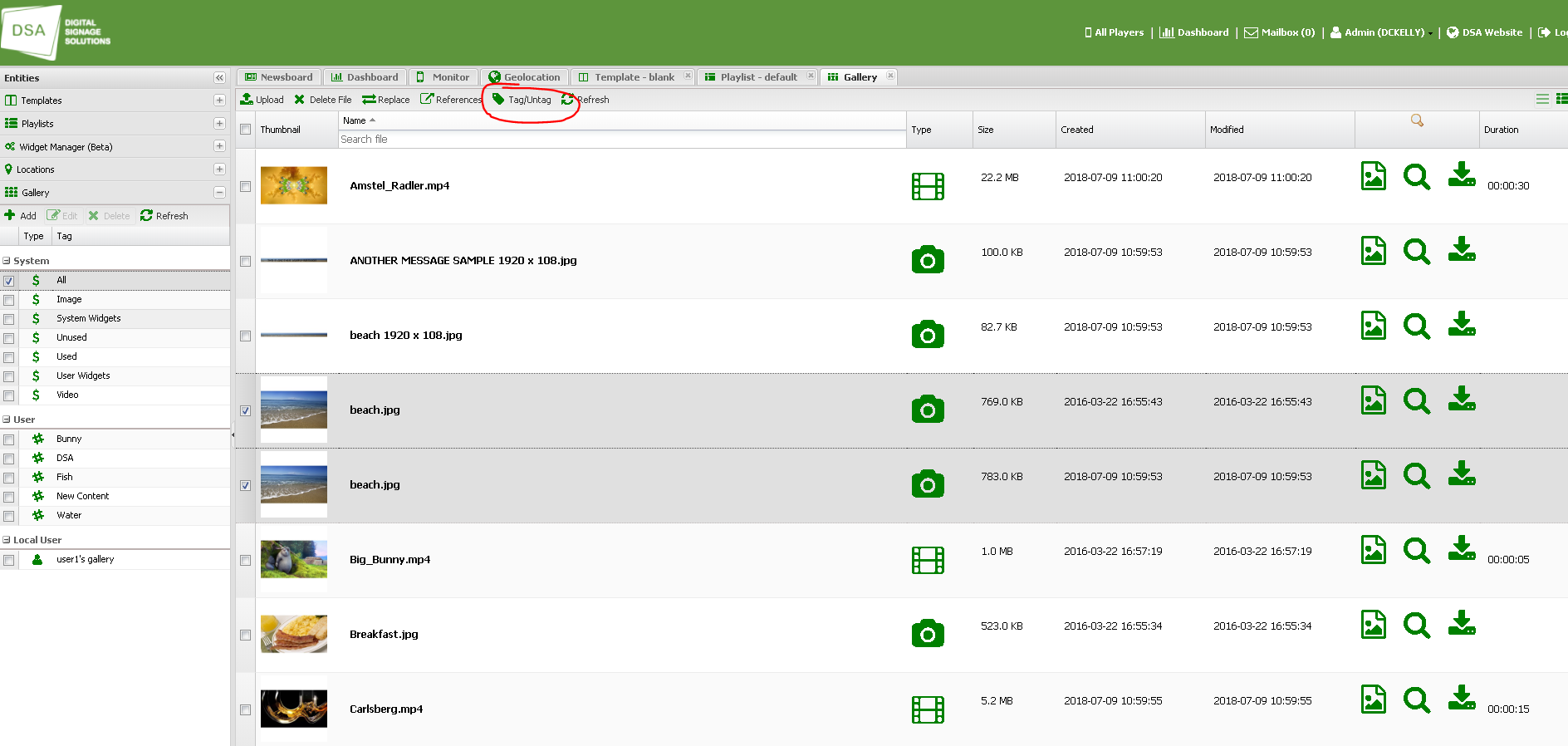This screenshot has height=746, width=1568.
Task: Click image preview icon for Carlsberg.mp4
Action: 1374,699
